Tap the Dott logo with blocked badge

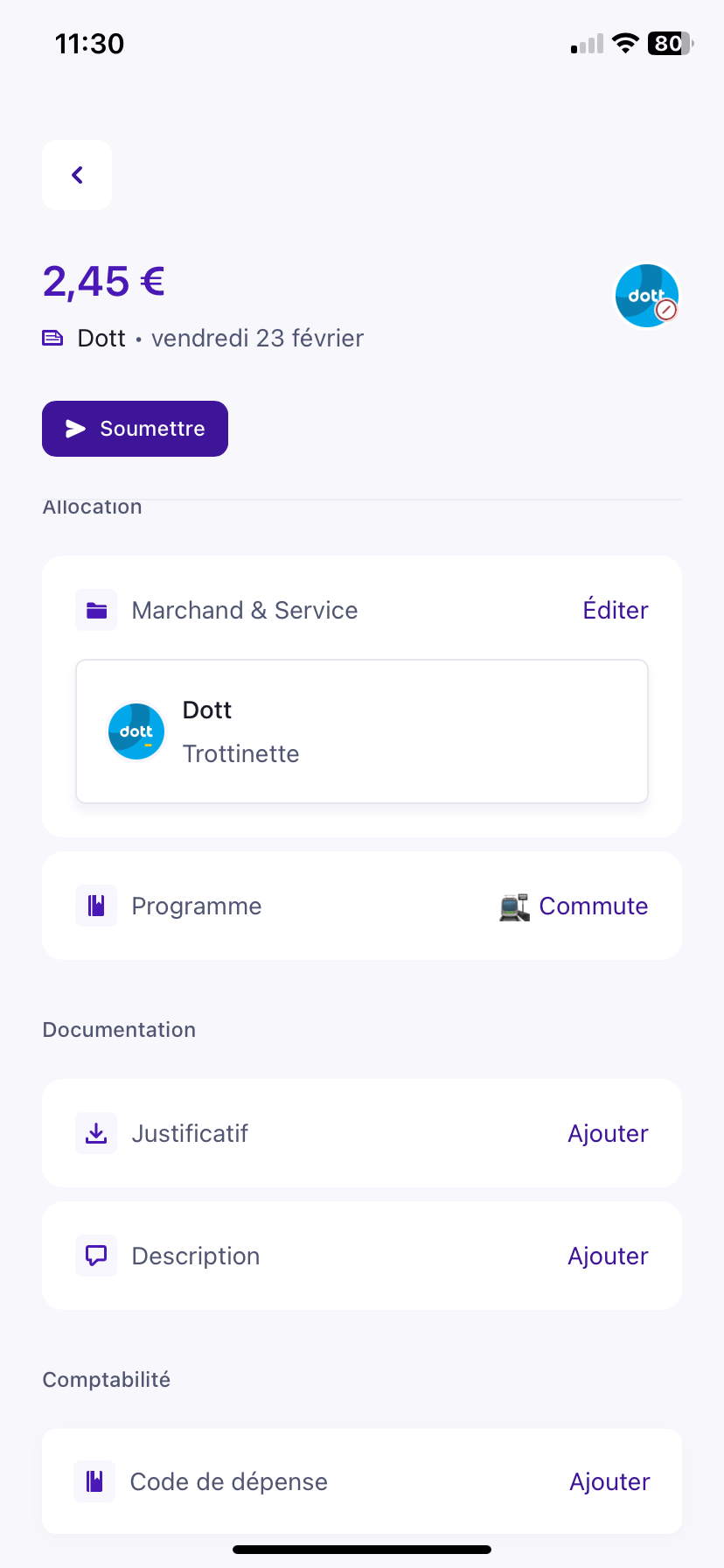pyautogui.click(x=647, y=296)
